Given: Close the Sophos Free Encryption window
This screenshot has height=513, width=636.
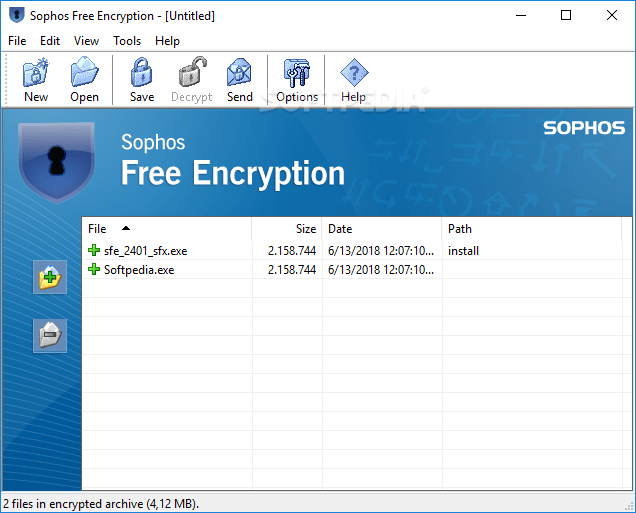Looking at the screenshot, I should tap(612, 15).
